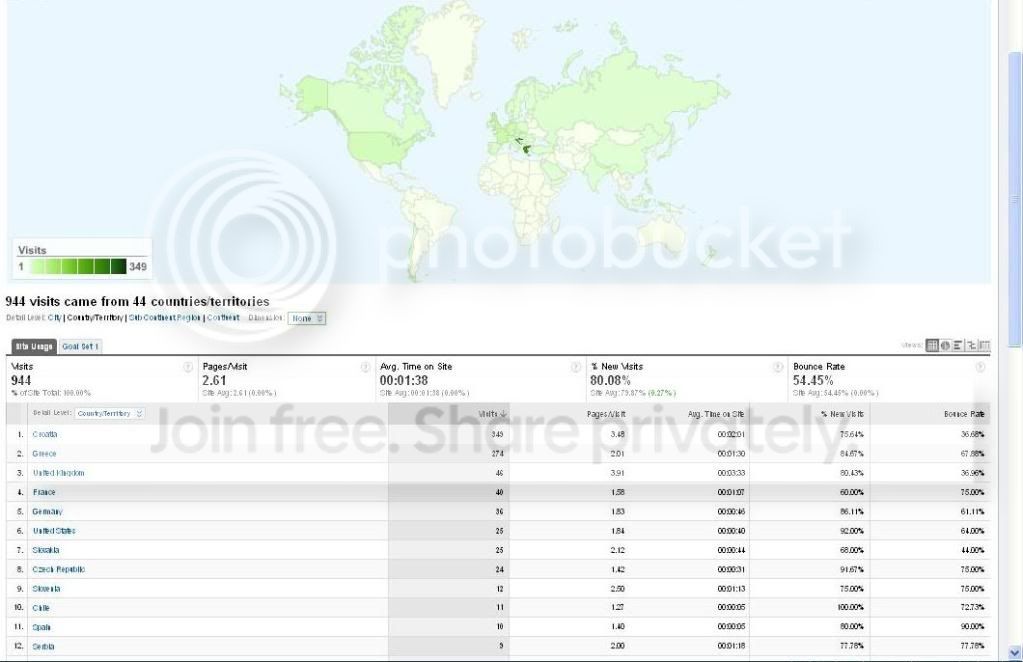Open the France country link
Image resolution: width=1023 pixels, height=662 pixels.
tap(44, 492)
